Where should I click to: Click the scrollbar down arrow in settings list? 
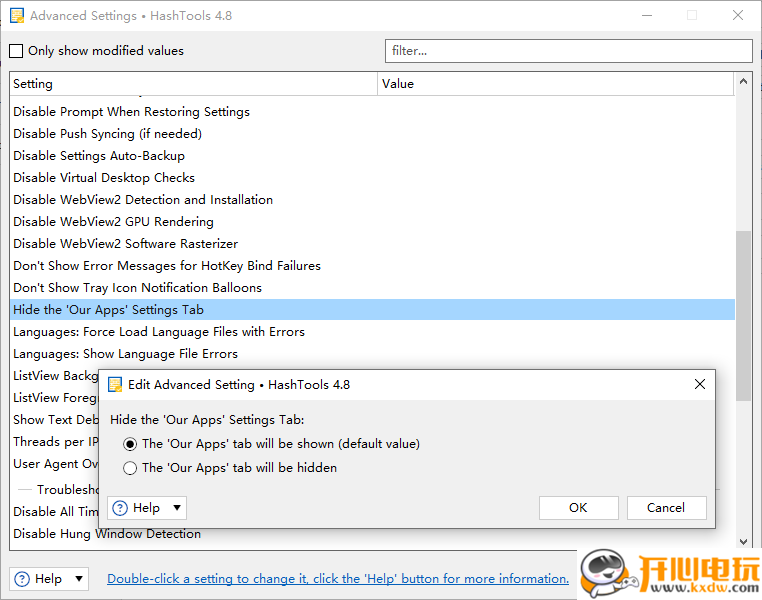click(x=743, y=541)
